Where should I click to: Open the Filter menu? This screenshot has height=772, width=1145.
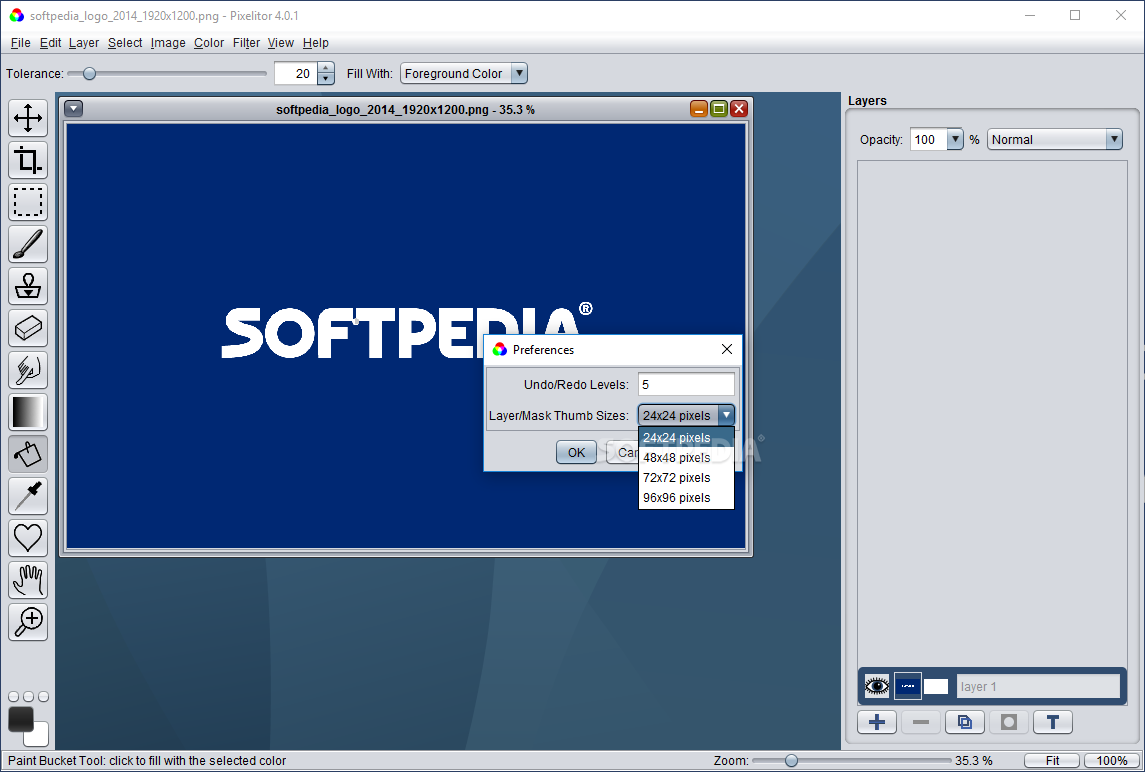246,42
